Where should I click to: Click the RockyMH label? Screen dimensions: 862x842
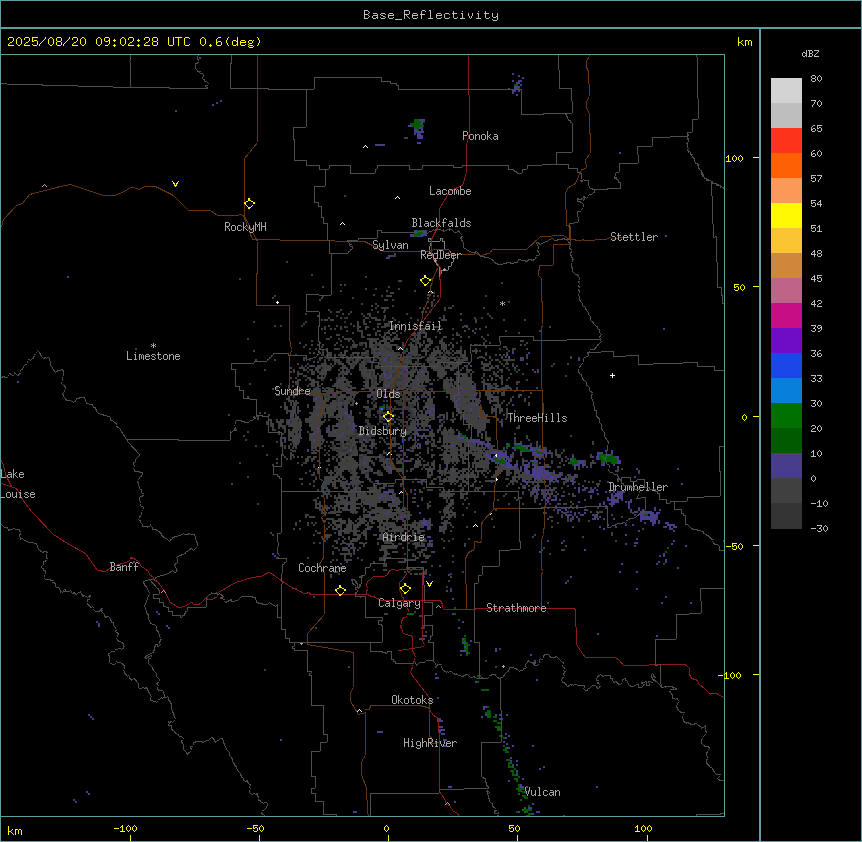pyautogui.click(x=245, y=227)
